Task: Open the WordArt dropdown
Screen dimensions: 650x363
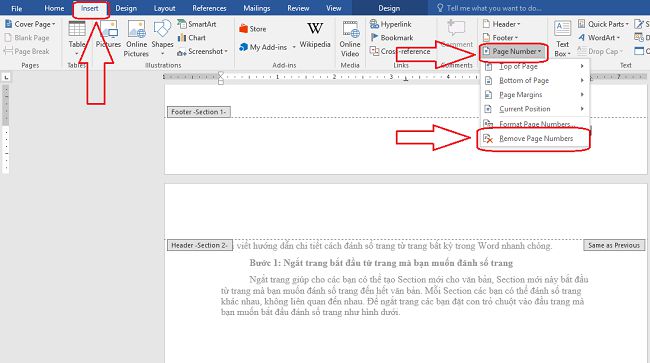Action: (599, 38)
